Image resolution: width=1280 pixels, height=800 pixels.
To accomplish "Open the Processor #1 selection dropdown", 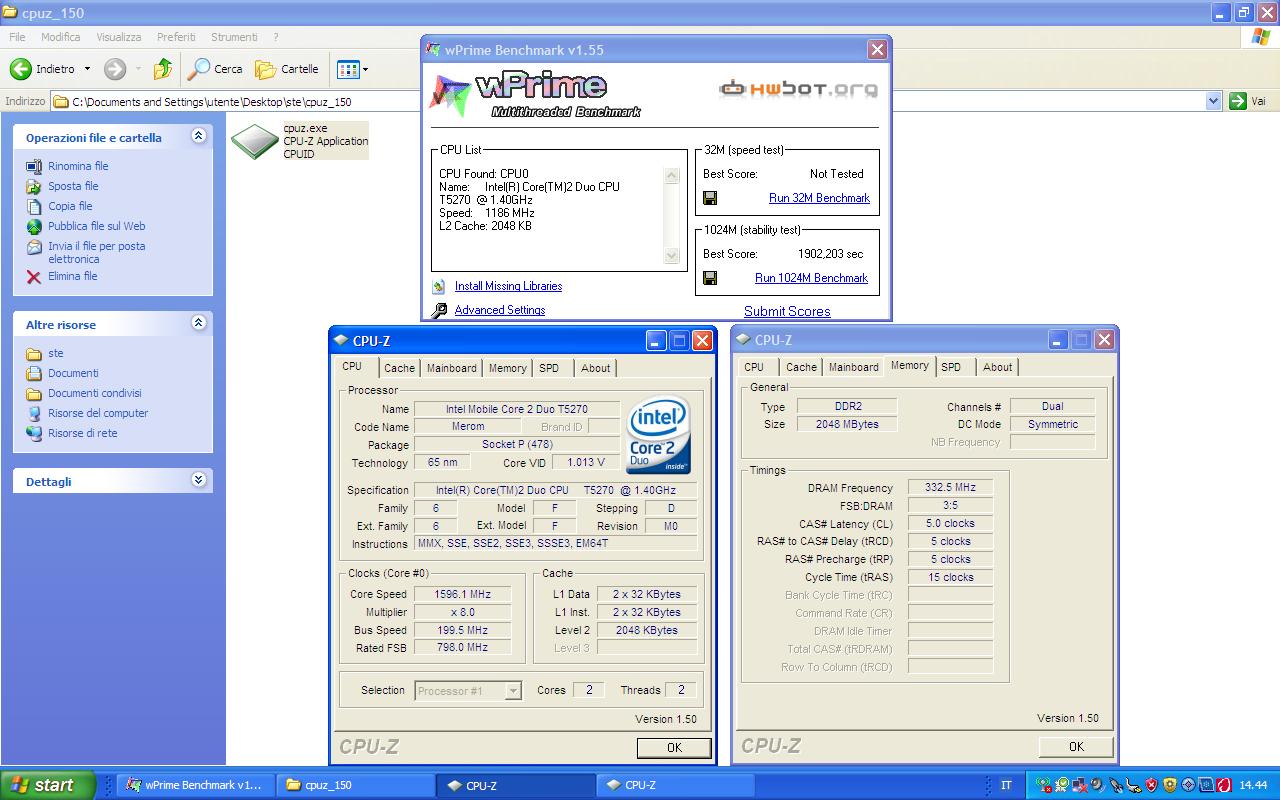I will coord(513,691).
